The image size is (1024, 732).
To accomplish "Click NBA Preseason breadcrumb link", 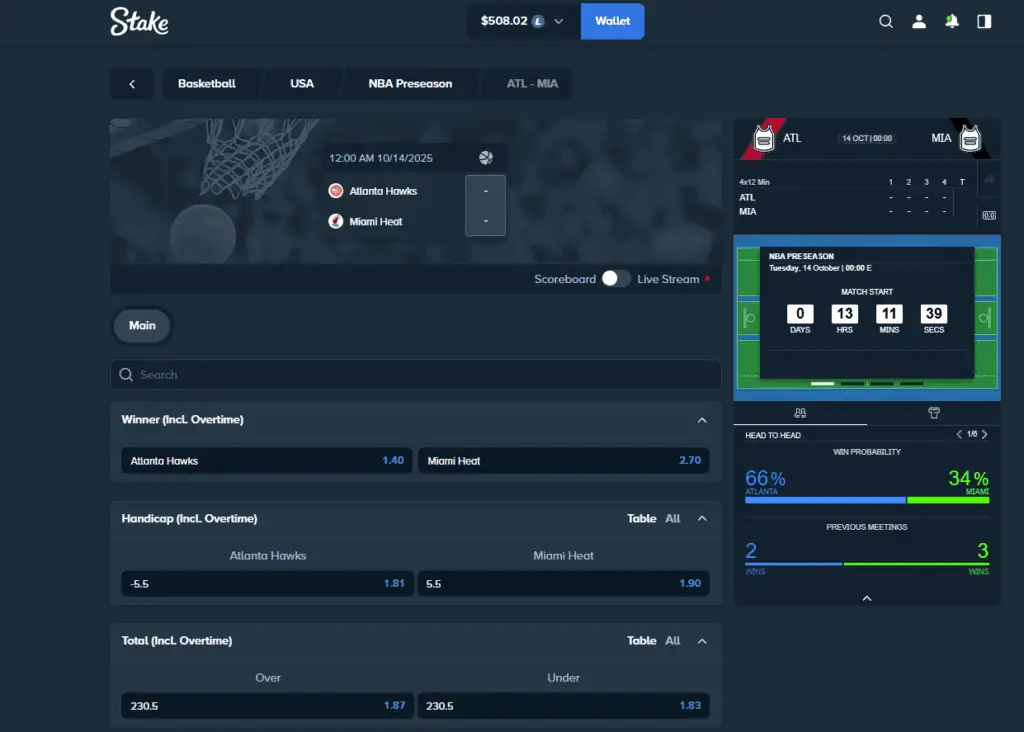I will tap(410, 84).
